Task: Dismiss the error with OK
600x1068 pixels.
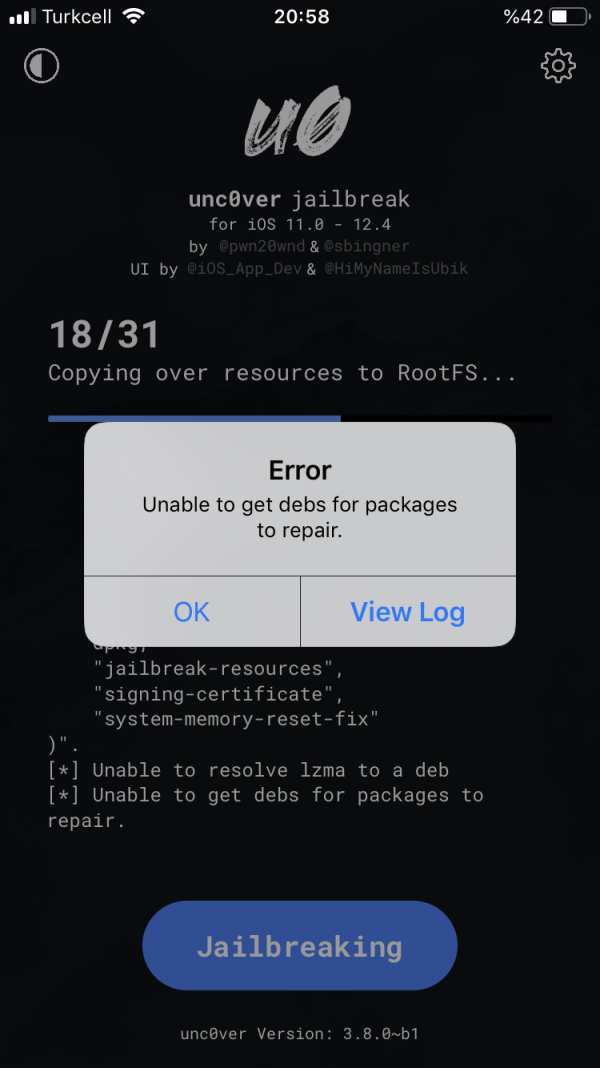Action: (x=192, y=612)
